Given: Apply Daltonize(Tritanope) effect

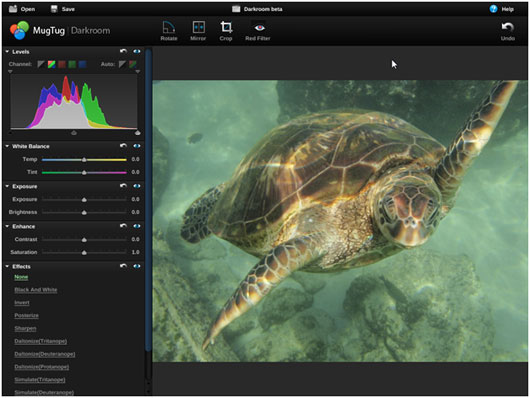Looking at the screenshot, I should [41, 341].
